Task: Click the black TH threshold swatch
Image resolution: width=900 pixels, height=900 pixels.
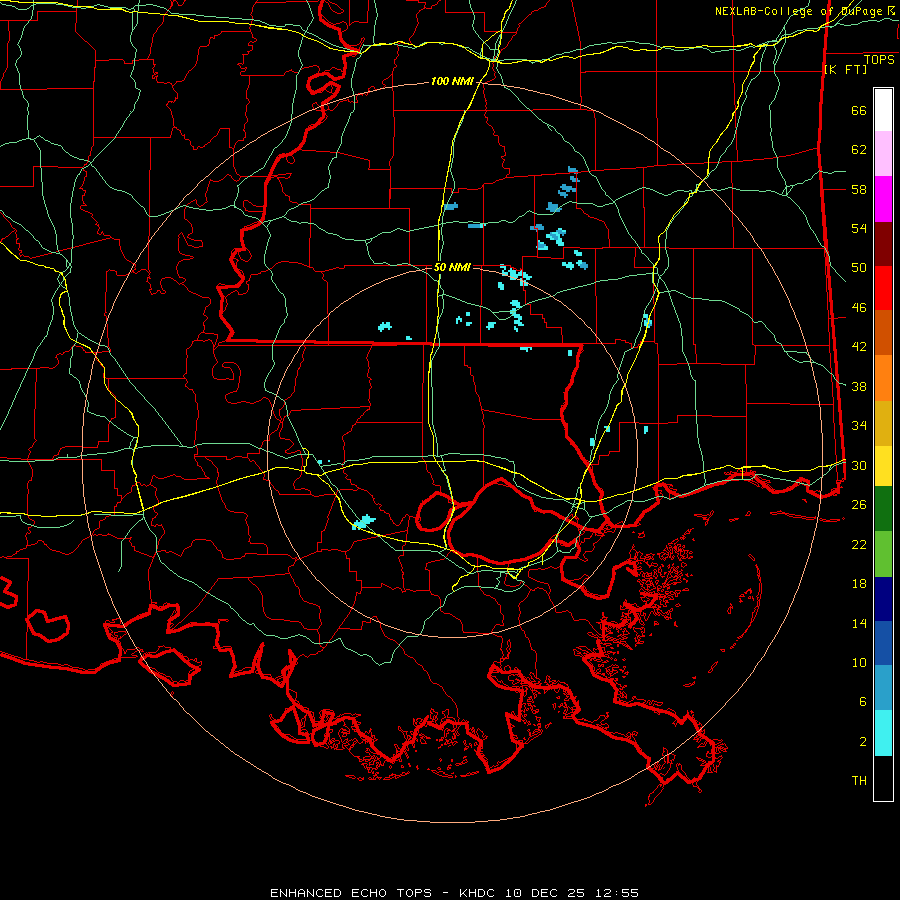Action: point(883,778)
